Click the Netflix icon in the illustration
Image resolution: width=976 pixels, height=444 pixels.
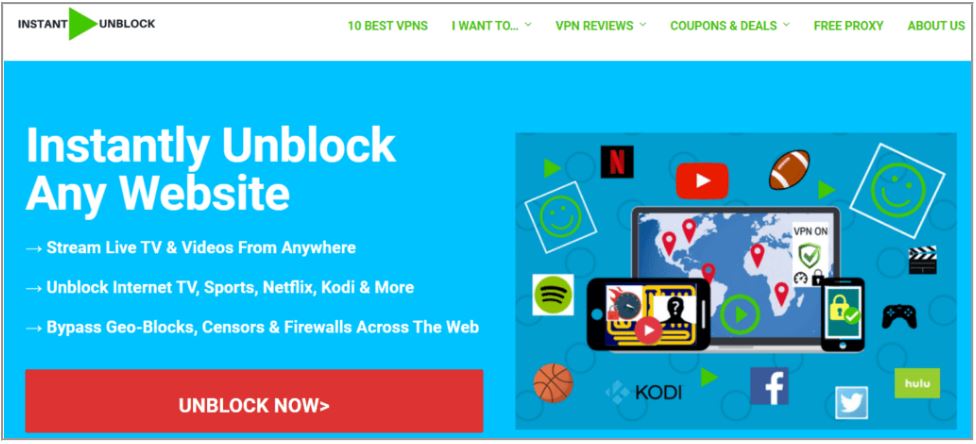[x=617, y=162]
